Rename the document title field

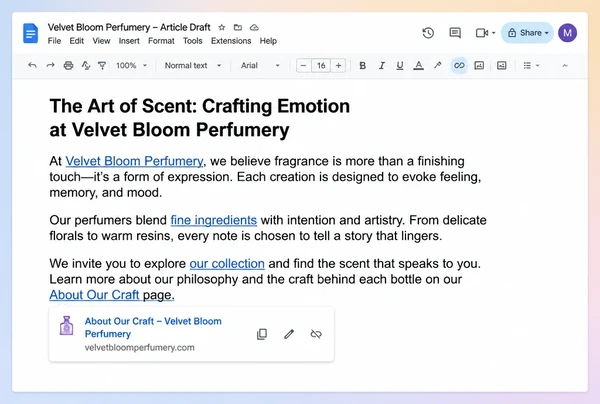click(129, 28)
